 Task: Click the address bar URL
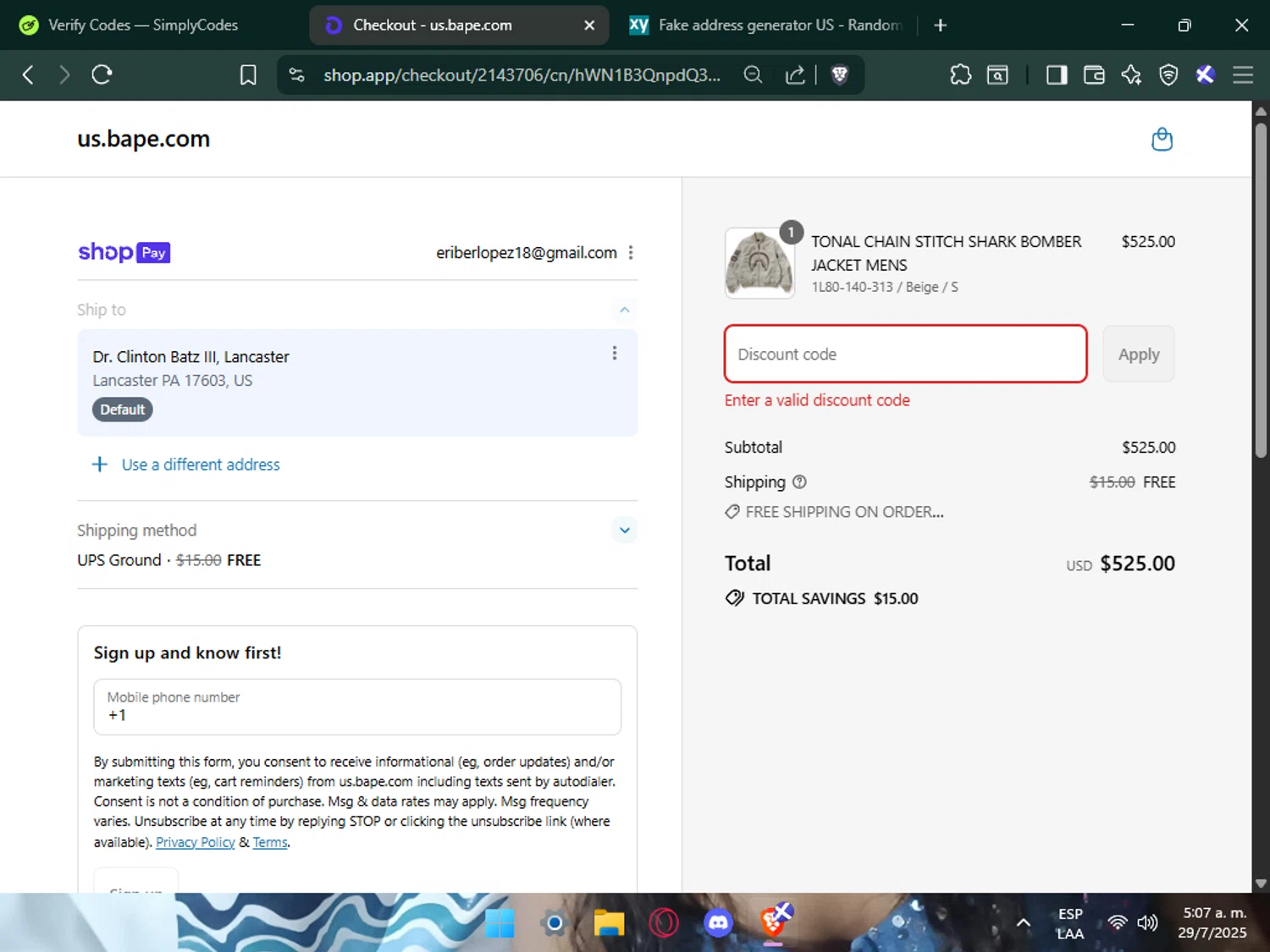pyautogui.click(x=522, y=75)
